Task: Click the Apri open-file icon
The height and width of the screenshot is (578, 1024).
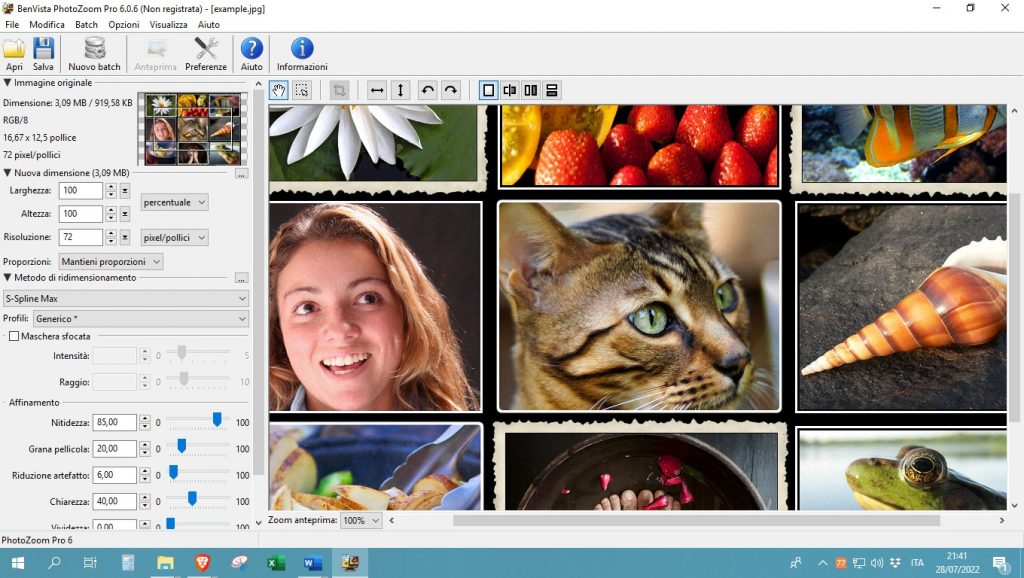Action: tap(14, 53)
